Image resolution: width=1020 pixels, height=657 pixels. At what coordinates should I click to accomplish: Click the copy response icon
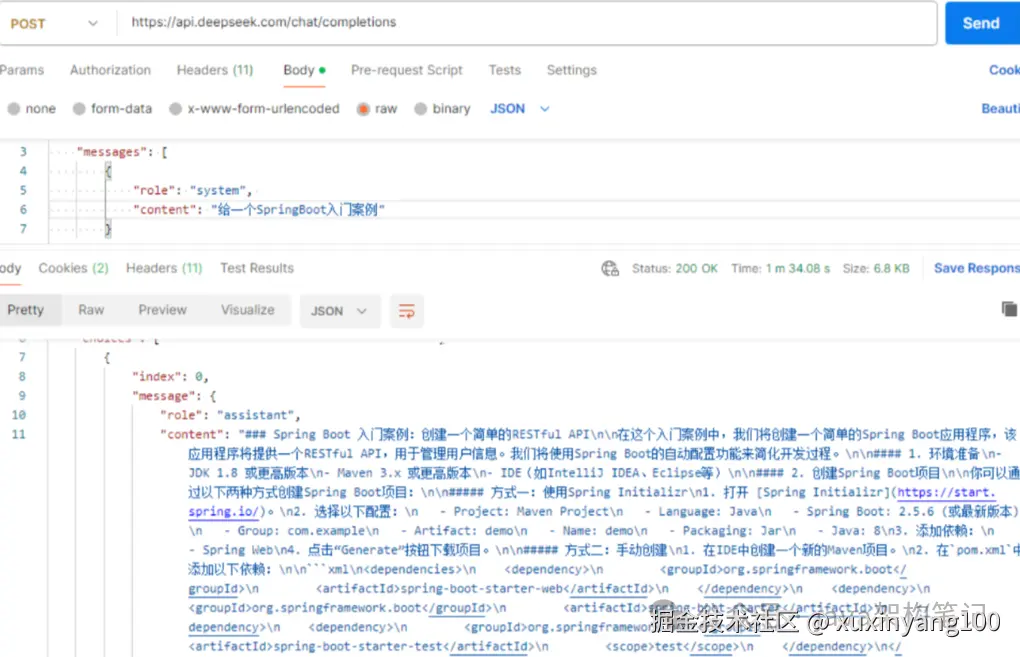pos(1009,309)
